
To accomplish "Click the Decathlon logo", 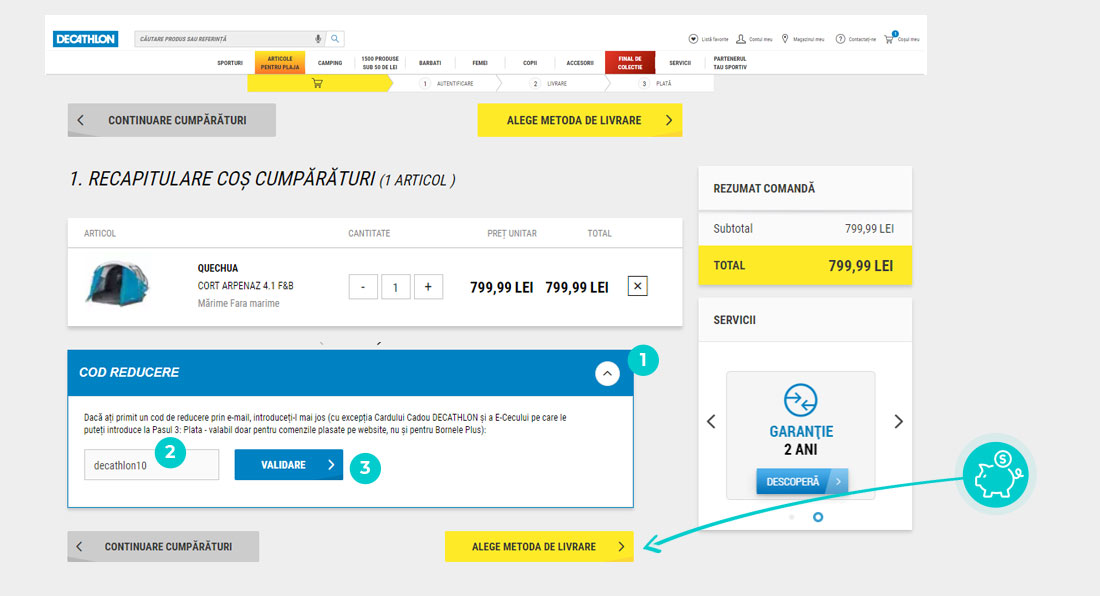I will 86,39.
